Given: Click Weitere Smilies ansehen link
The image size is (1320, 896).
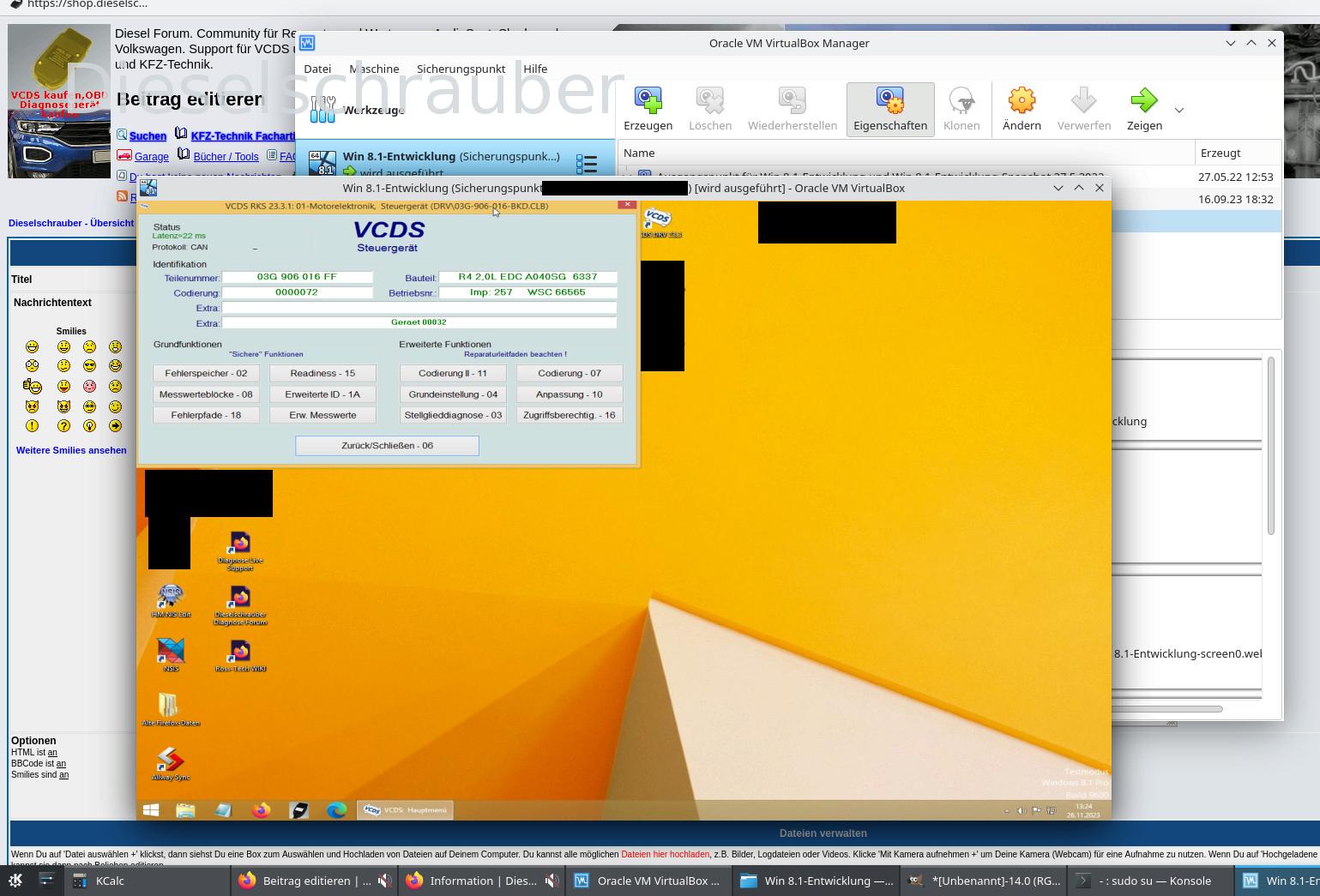Looking at the screenshot, I should [71, 450].
